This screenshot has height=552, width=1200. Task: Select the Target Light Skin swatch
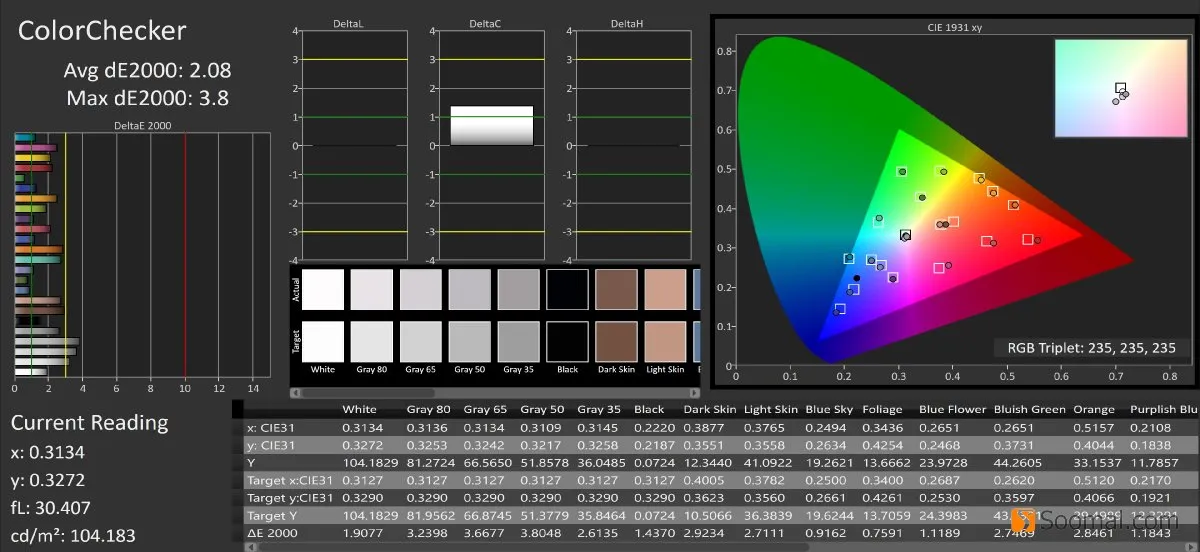pyautogui.click(x=666, y=341)
